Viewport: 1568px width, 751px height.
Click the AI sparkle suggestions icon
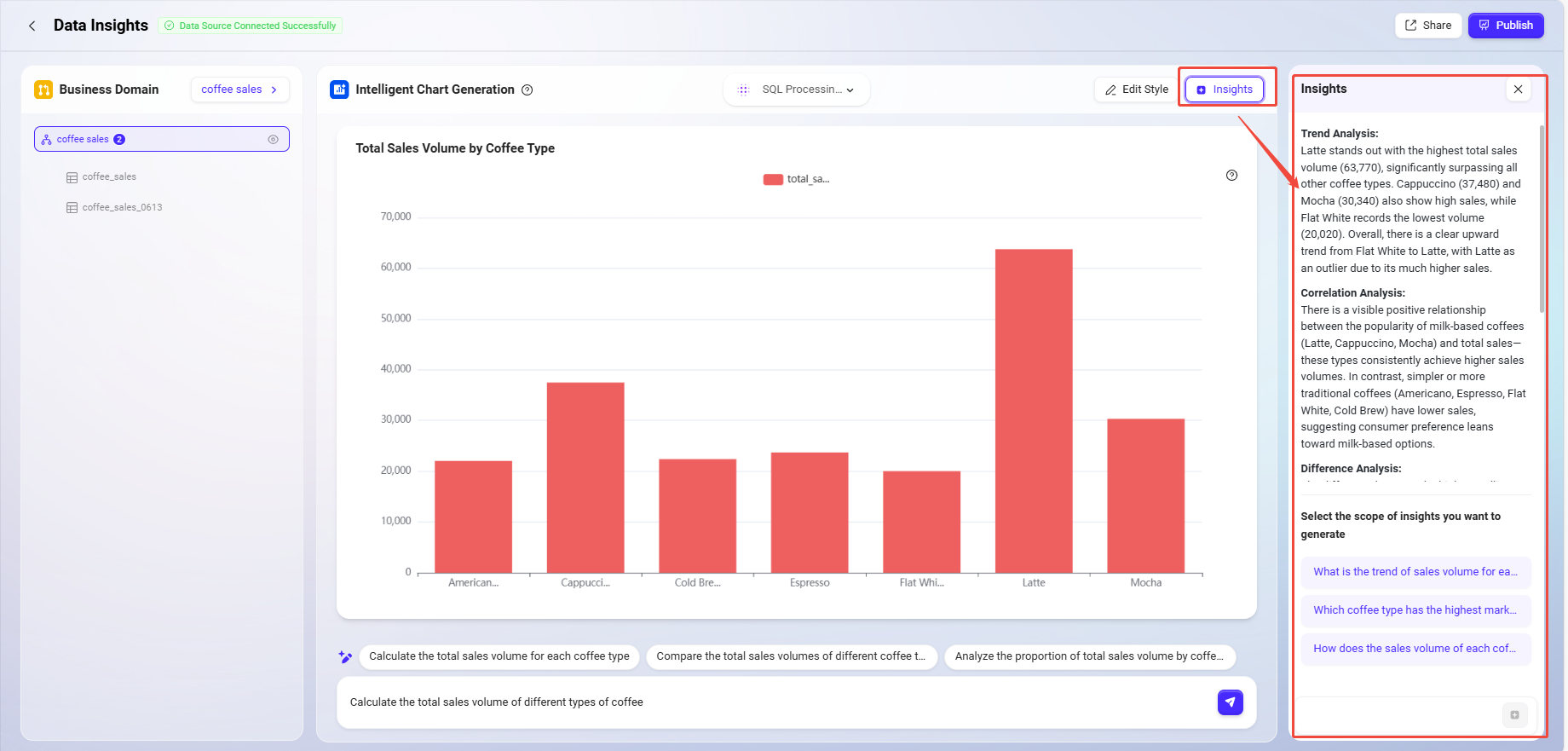[x=345, y=656]
